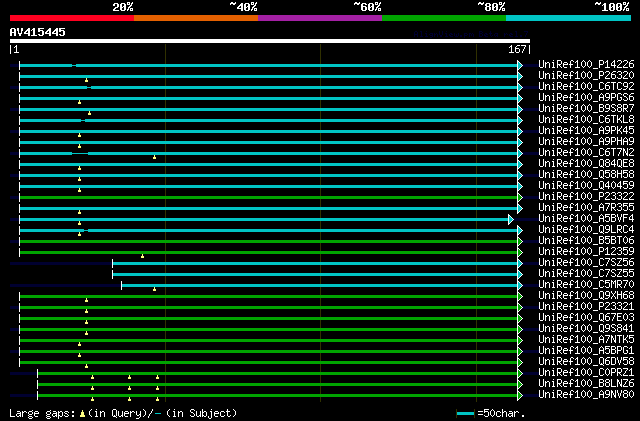Viewport: 640px width, 421px height.
Task: Select subject label UniRef100_C5MR70
Action: coord(586,285)
